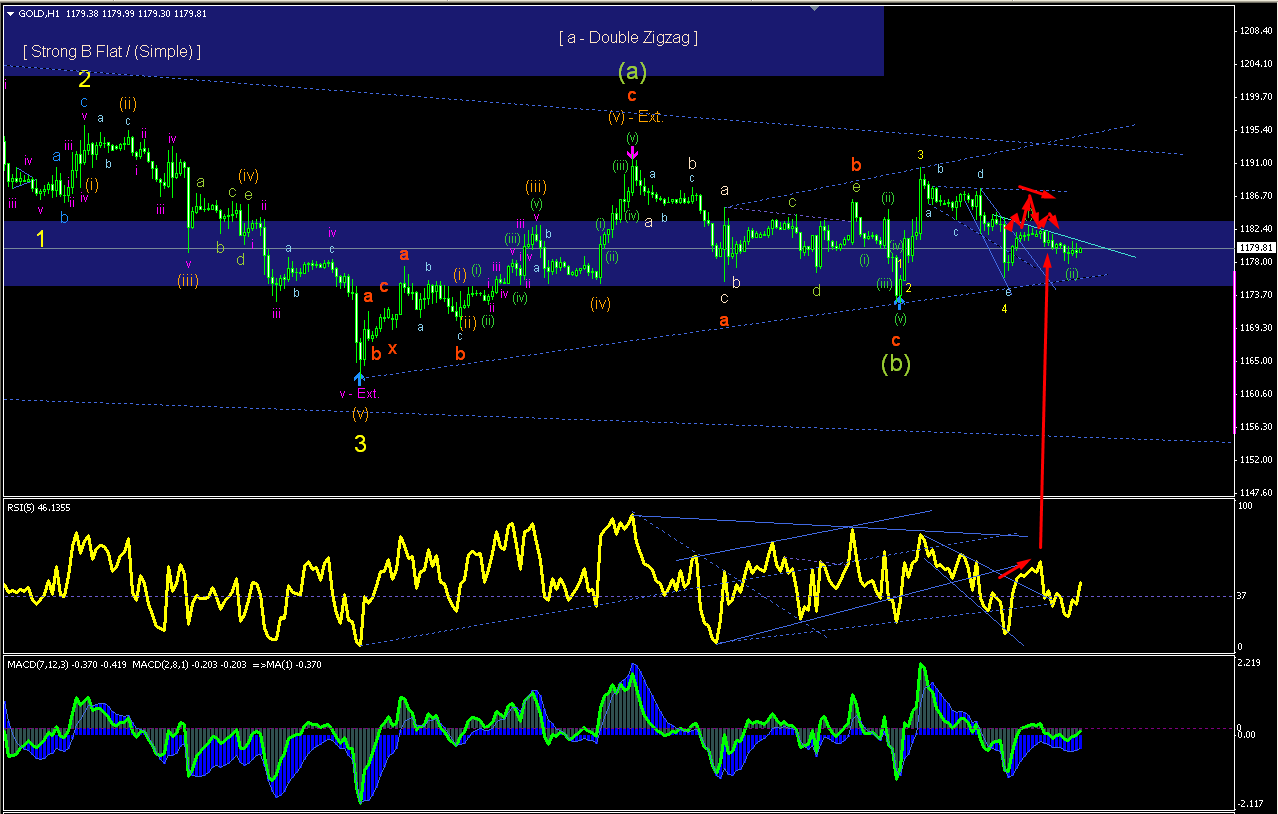Select the large yellow wave 1 label
This screenshot has height=814, width=1278.
pyautogui.click(x=41, y=239)
